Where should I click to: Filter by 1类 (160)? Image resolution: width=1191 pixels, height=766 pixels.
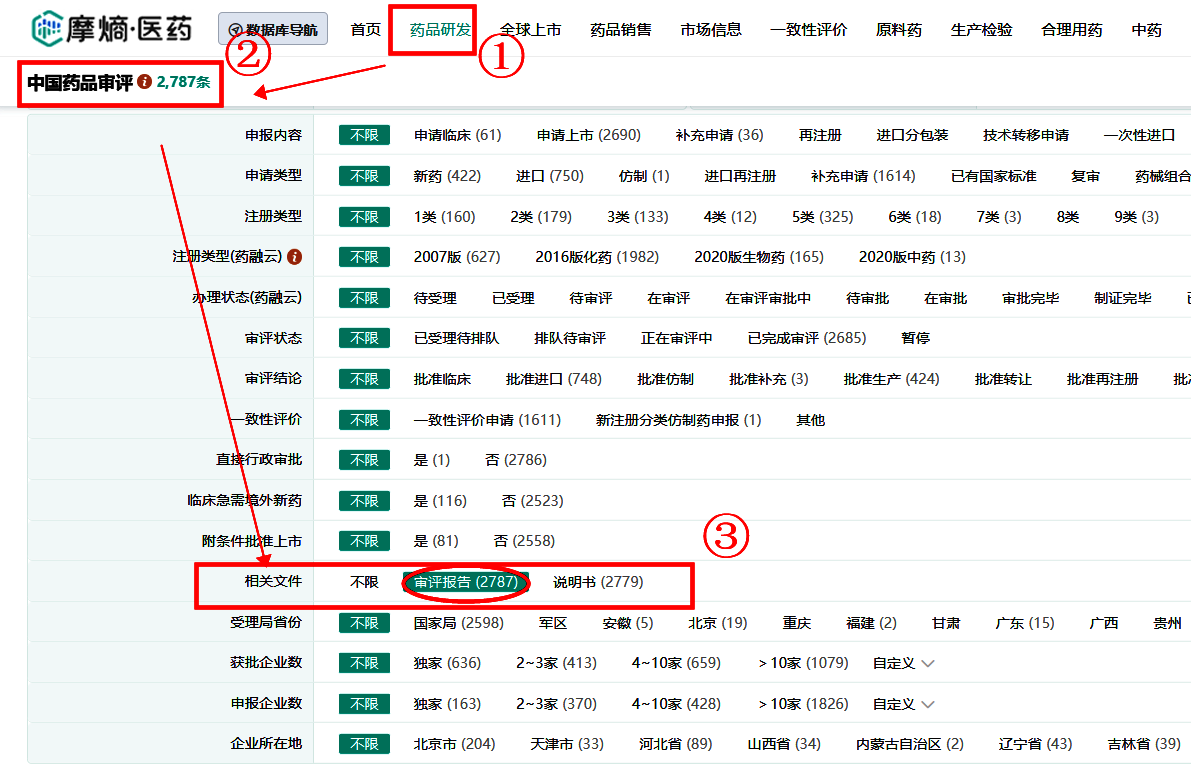tap(444, 217)
